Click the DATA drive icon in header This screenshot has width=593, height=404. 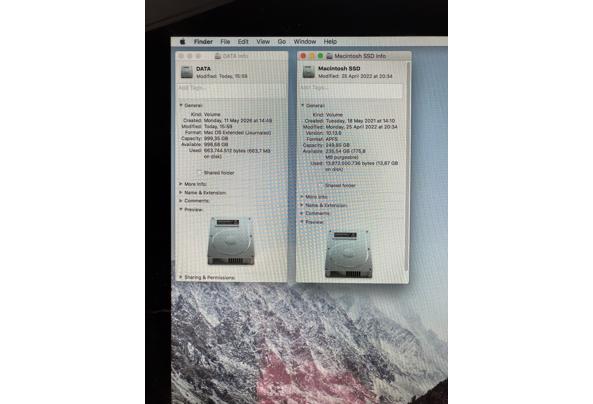pyautogui.click(x=187, y=72)
